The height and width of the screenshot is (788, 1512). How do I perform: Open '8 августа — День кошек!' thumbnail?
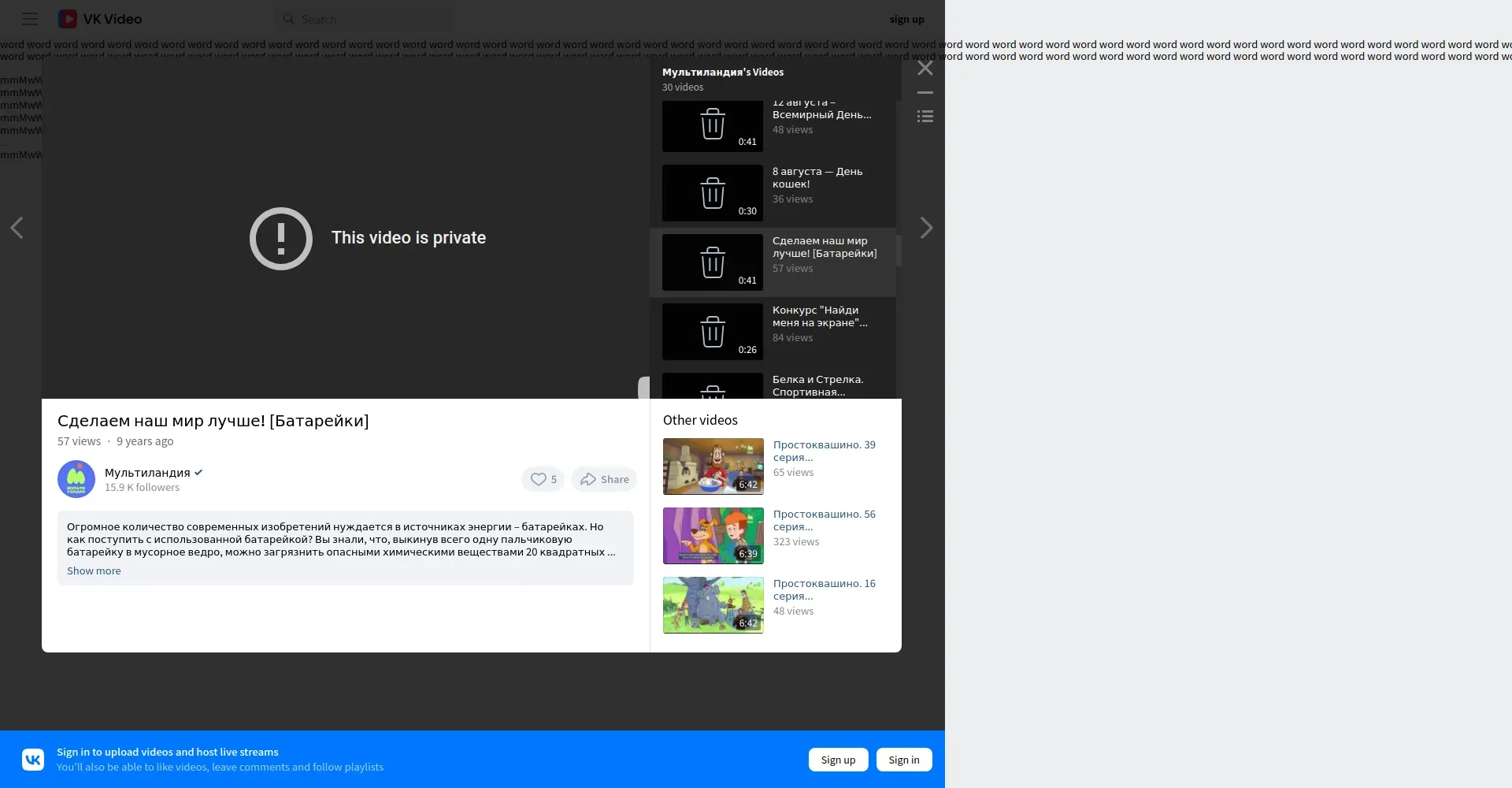(713, 193)
